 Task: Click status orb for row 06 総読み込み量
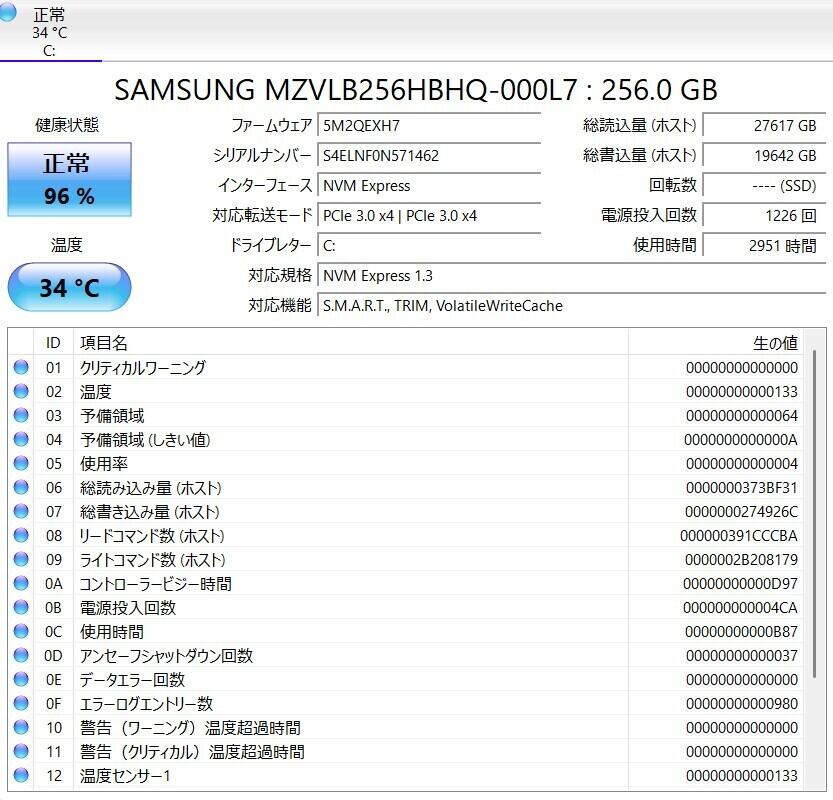[21, 487]
